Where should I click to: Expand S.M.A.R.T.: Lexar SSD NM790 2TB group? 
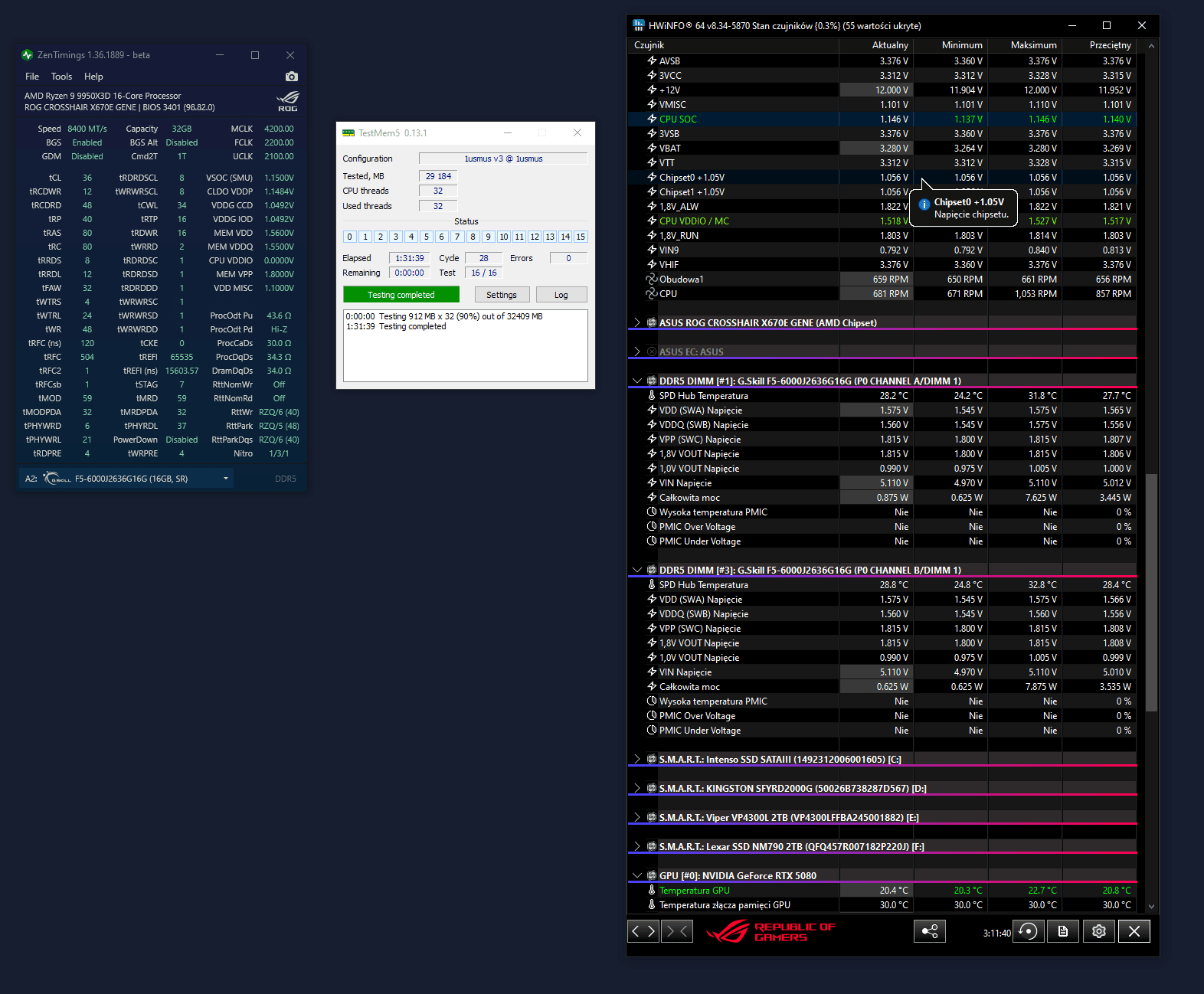coord(637,846)
